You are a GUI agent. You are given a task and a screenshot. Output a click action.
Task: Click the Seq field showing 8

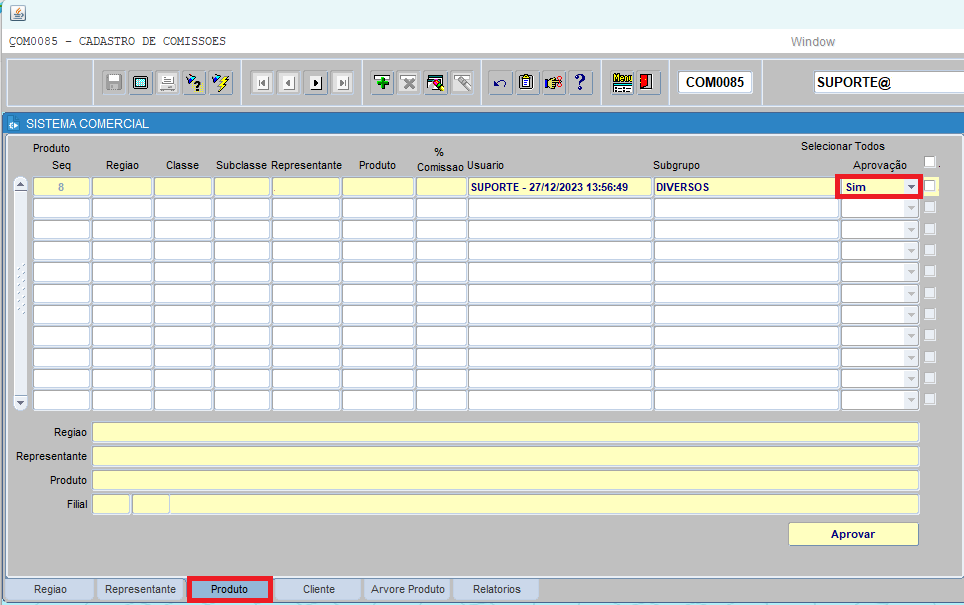point(61,187)
